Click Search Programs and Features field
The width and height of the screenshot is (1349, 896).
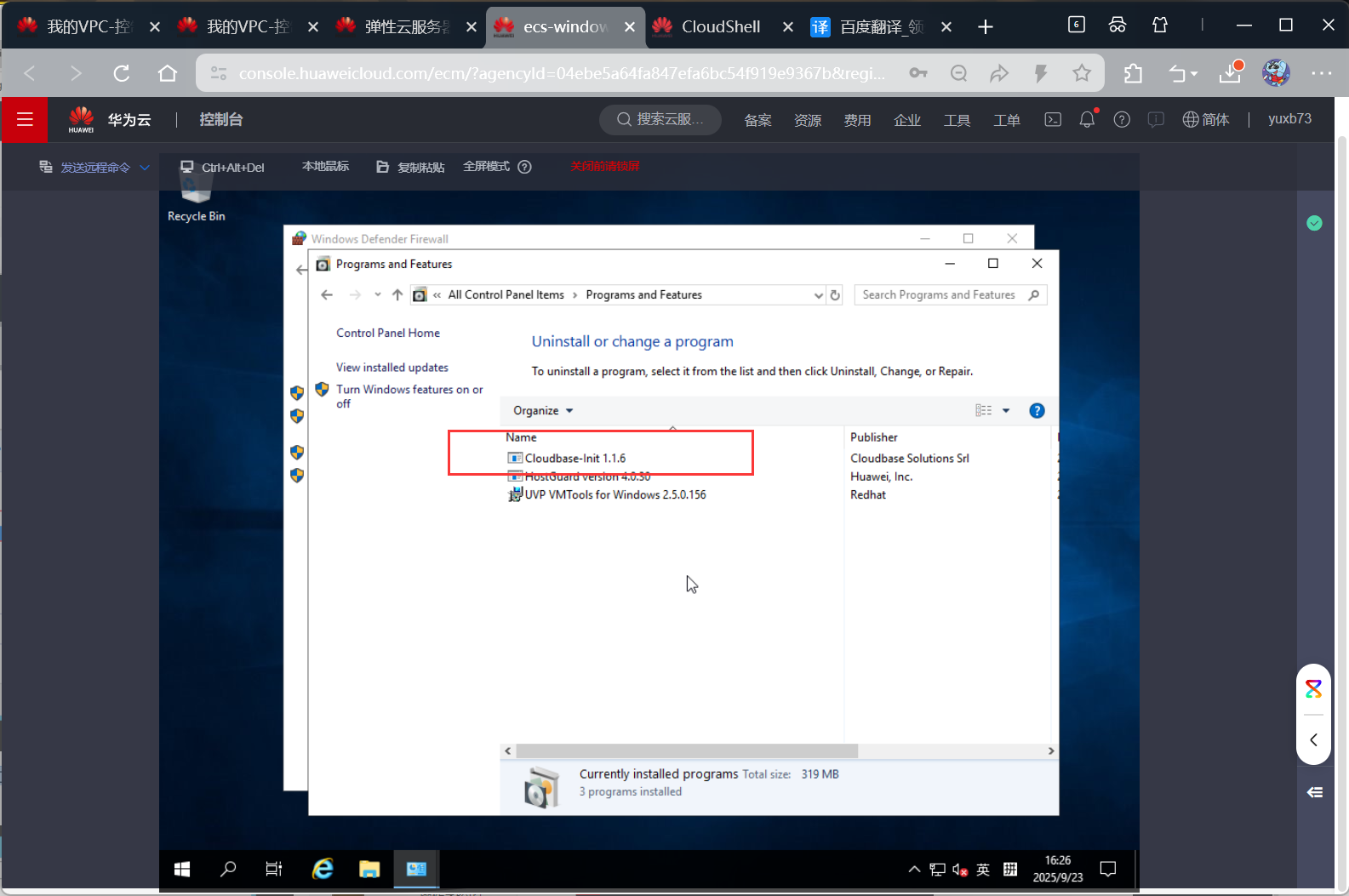[x=951, y=294]
